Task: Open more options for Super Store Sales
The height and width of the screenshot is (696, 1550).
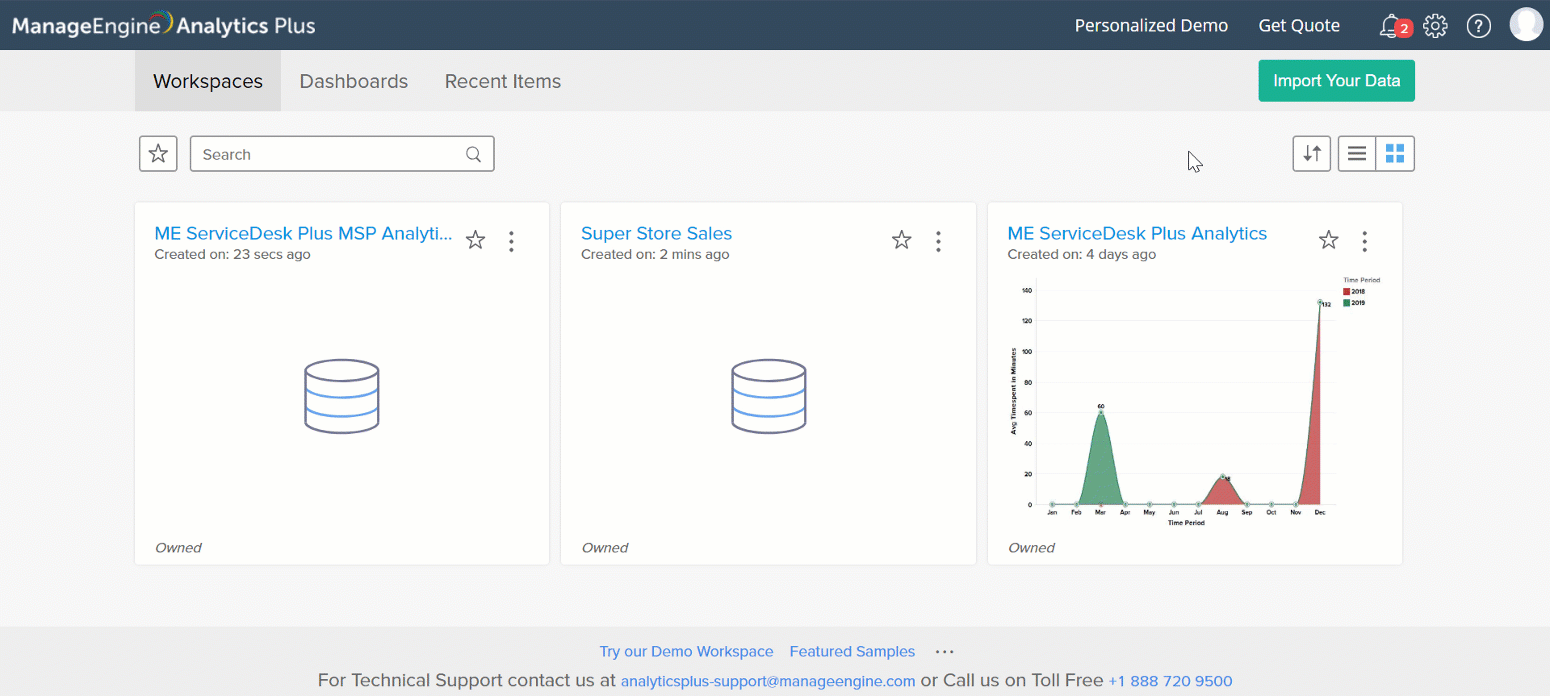Action: coord(938,241)
